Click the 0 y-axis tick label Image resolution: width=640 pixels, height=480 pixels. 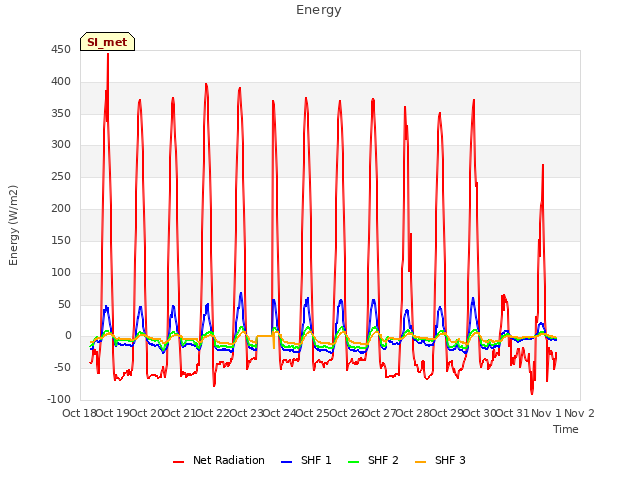click(68, 336)
